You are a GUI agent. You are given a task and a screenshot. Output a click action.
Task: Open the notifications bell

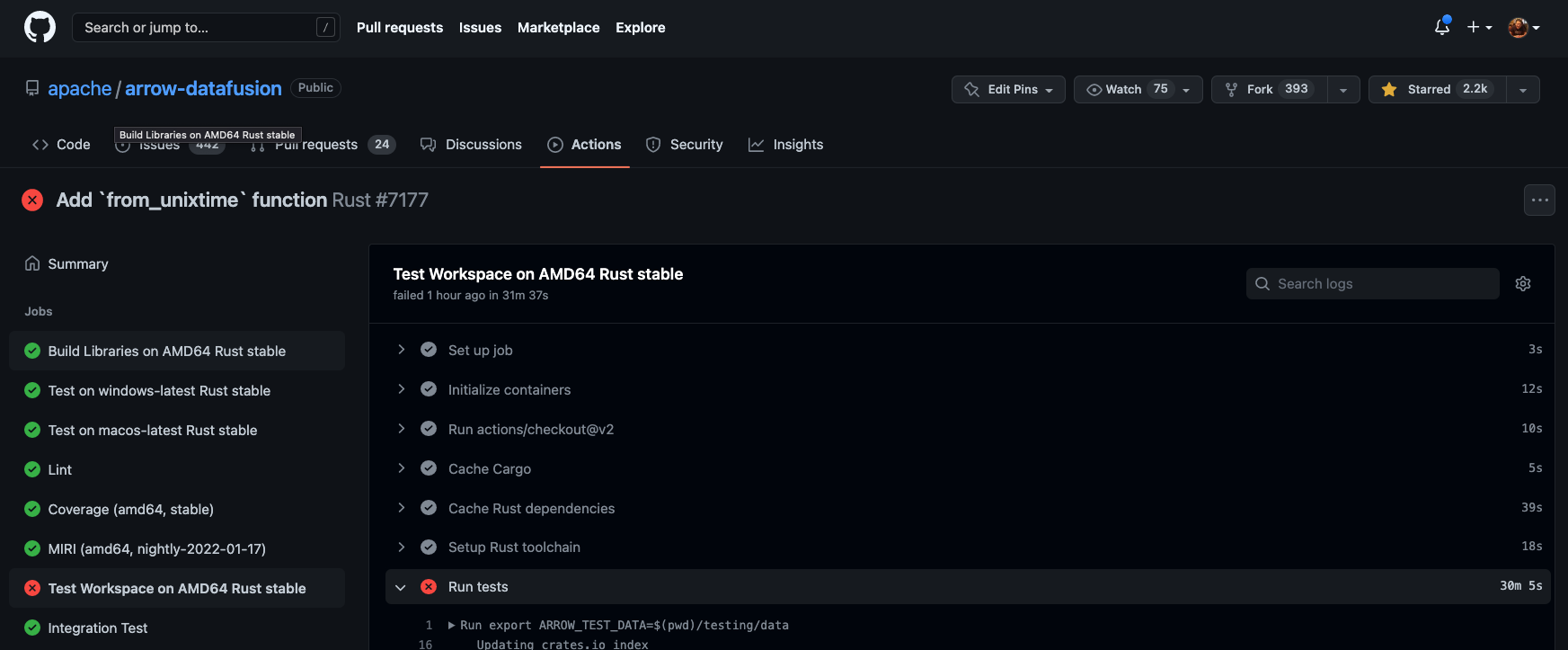coord(1442,27)
